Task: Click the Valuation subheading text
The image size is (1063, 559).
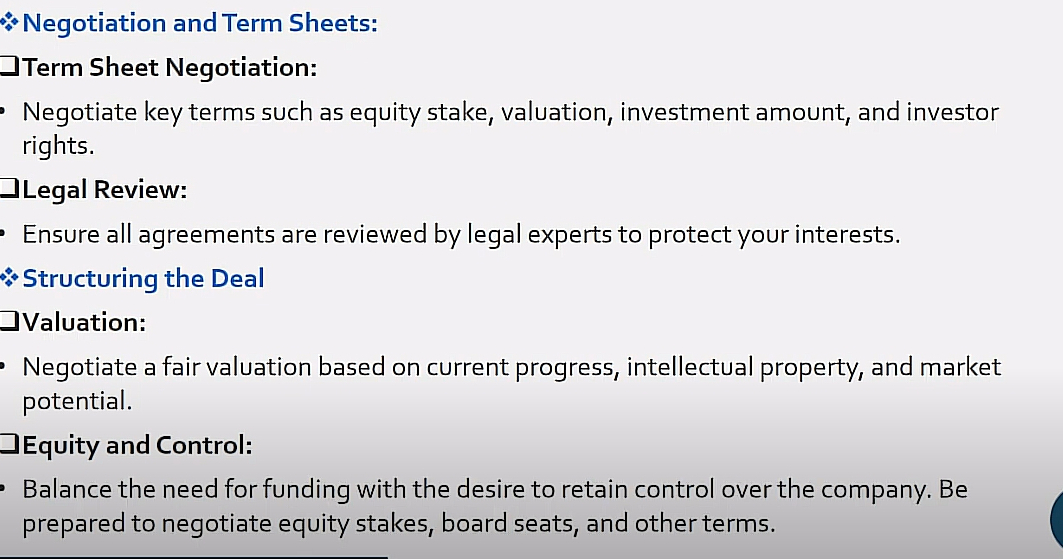Action: coord(84,323)
